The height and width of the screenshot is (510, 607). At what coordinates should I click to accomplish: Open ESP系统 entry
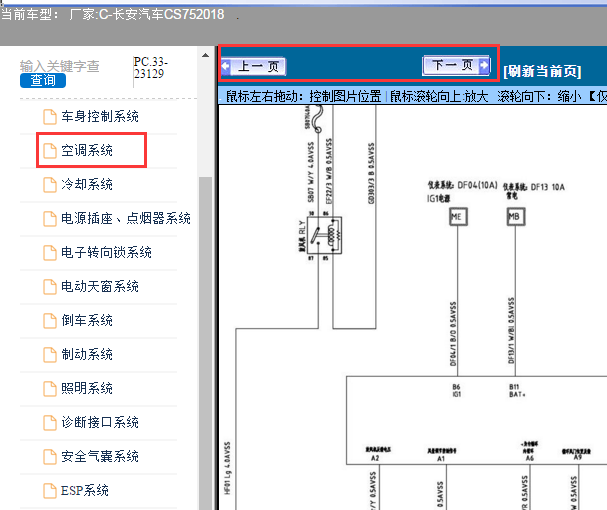85,491
